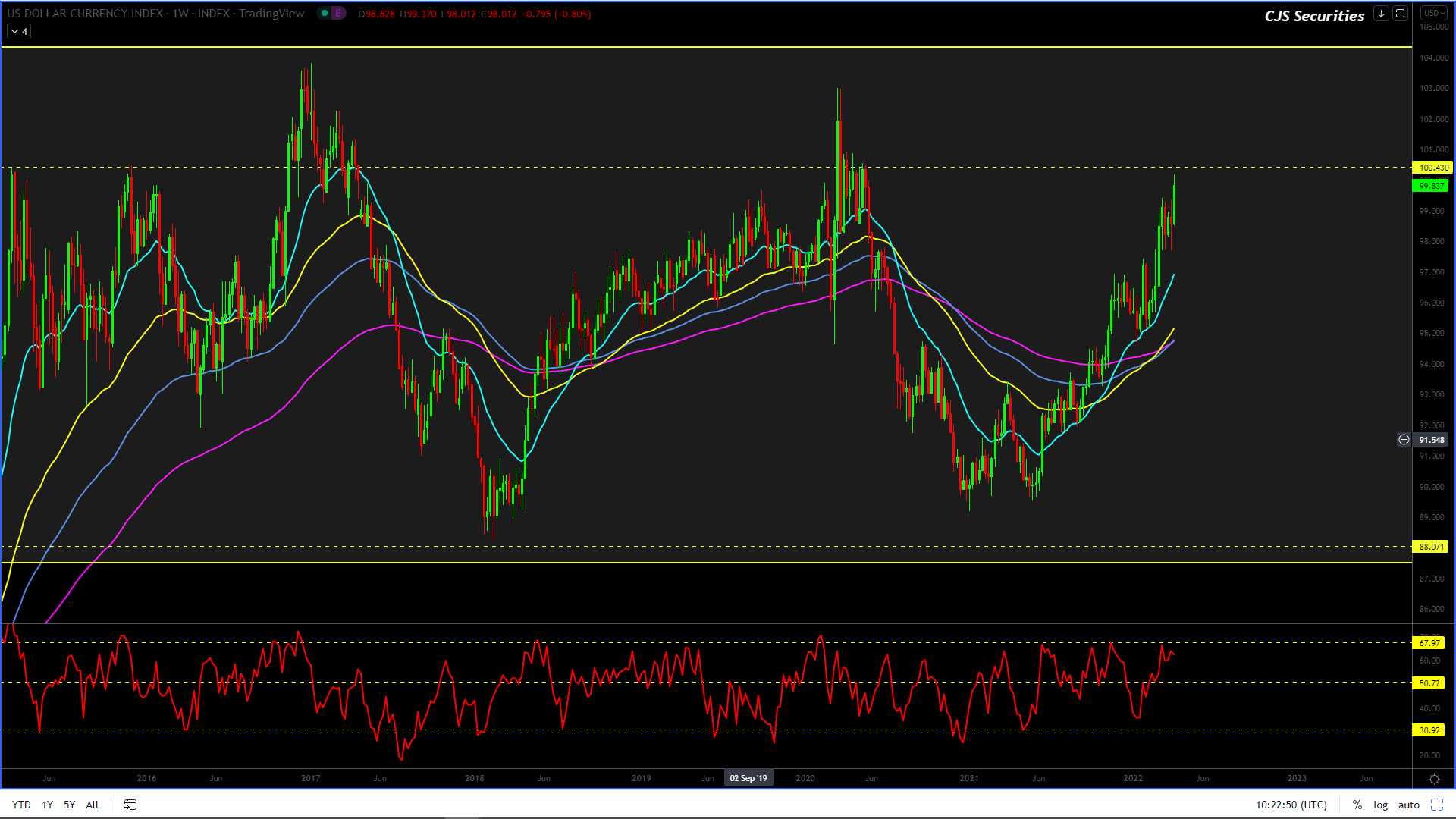Click the plus icon beside 91.548 price
The width and height of the screenshot is (1456, 819).
click(1404, 440)
